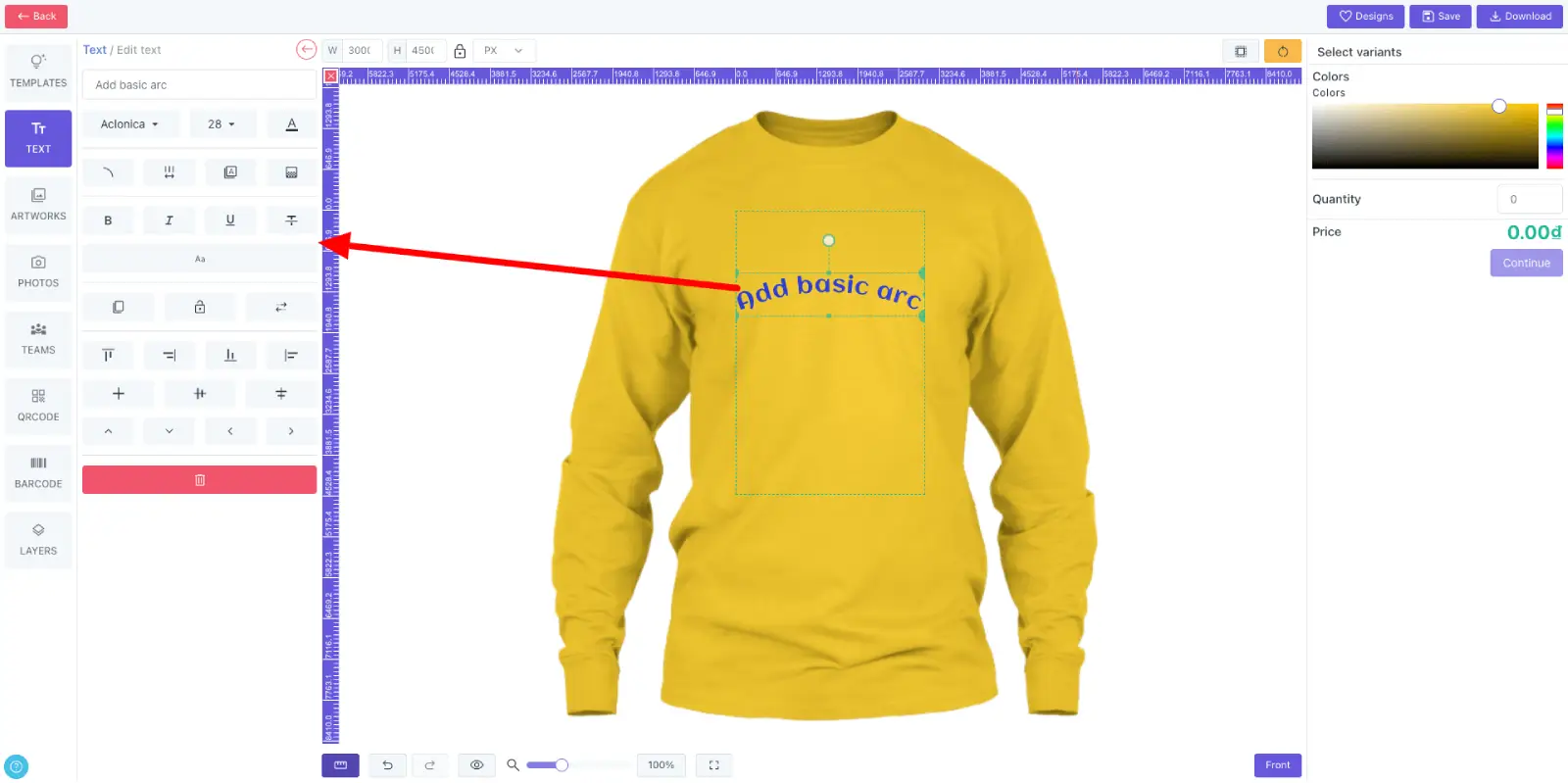Click the letter spacing icon
This screenshot has width=1568, height=783.
tap(169, 172)
